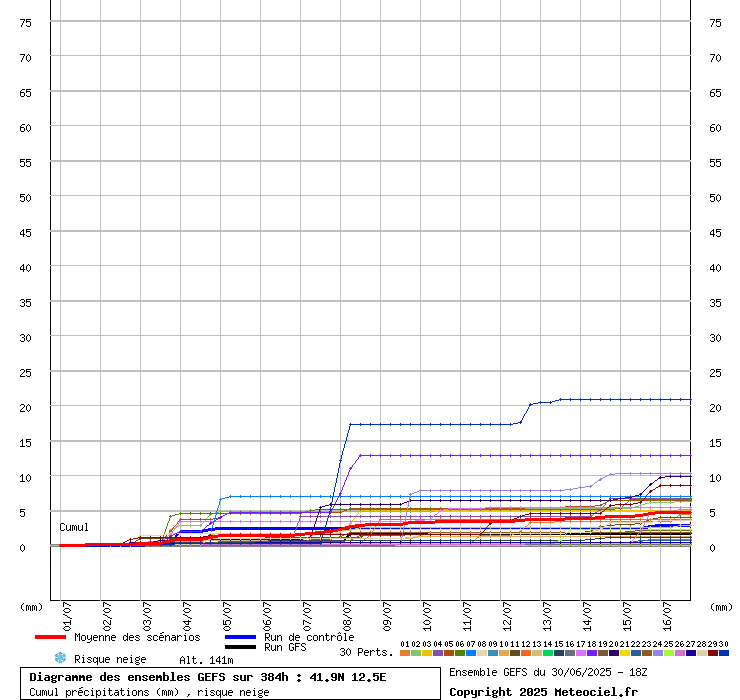Click perturbation 13 khaki swatch
740x700 pixels.
pos(537,653)
